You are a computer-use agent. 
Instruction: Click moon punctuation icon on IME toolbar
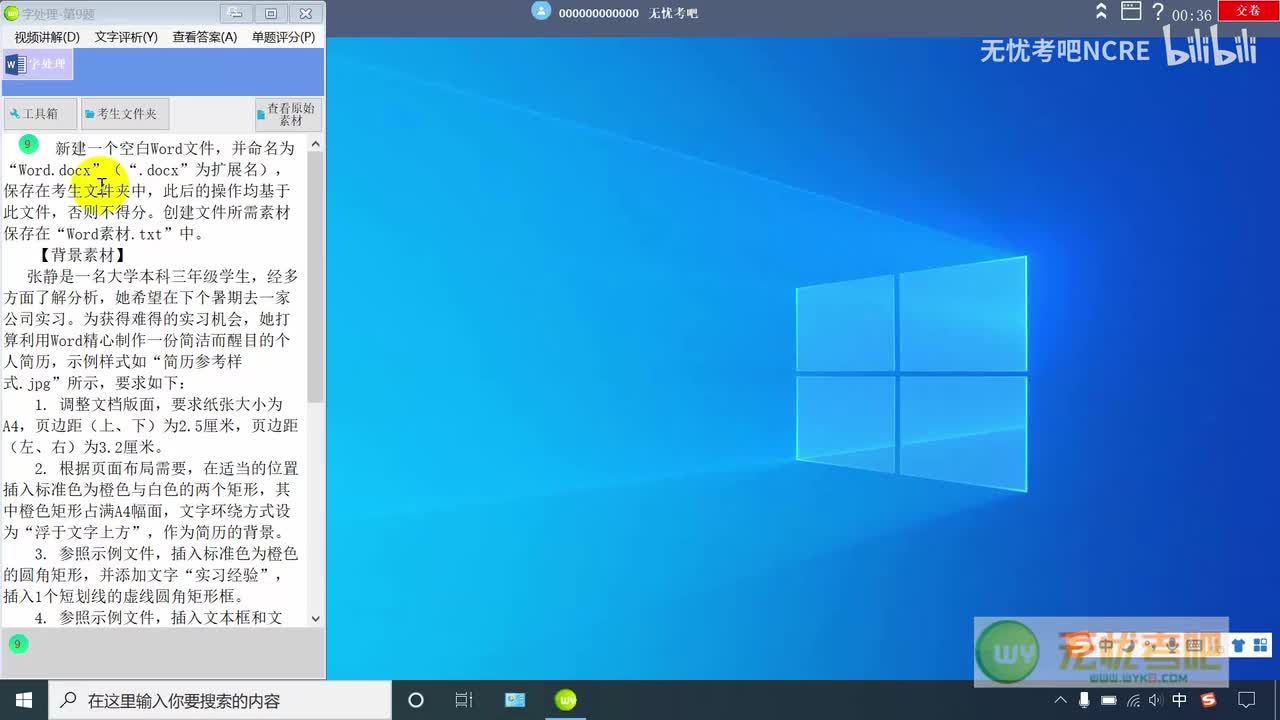click(1127, 645)
